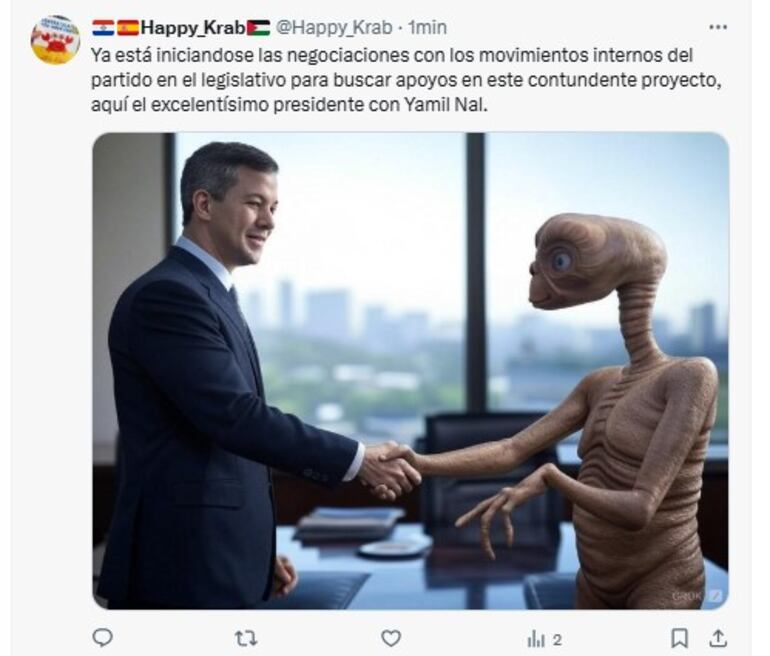Click the view count number 2
The height and width of the screenshot is (656, 770).
557,640
